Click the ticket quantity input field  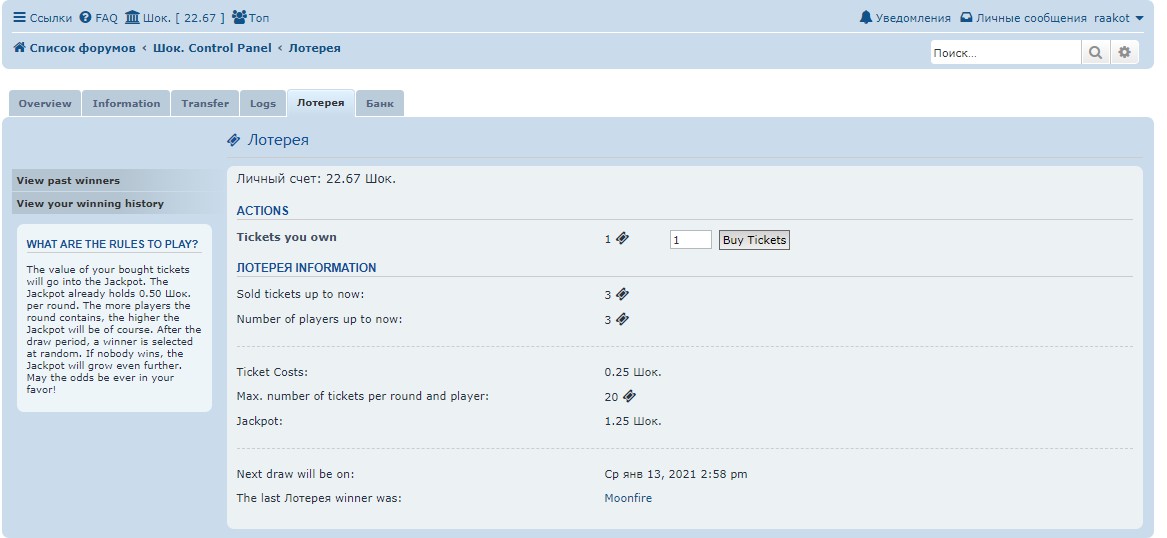coord(690,240)
